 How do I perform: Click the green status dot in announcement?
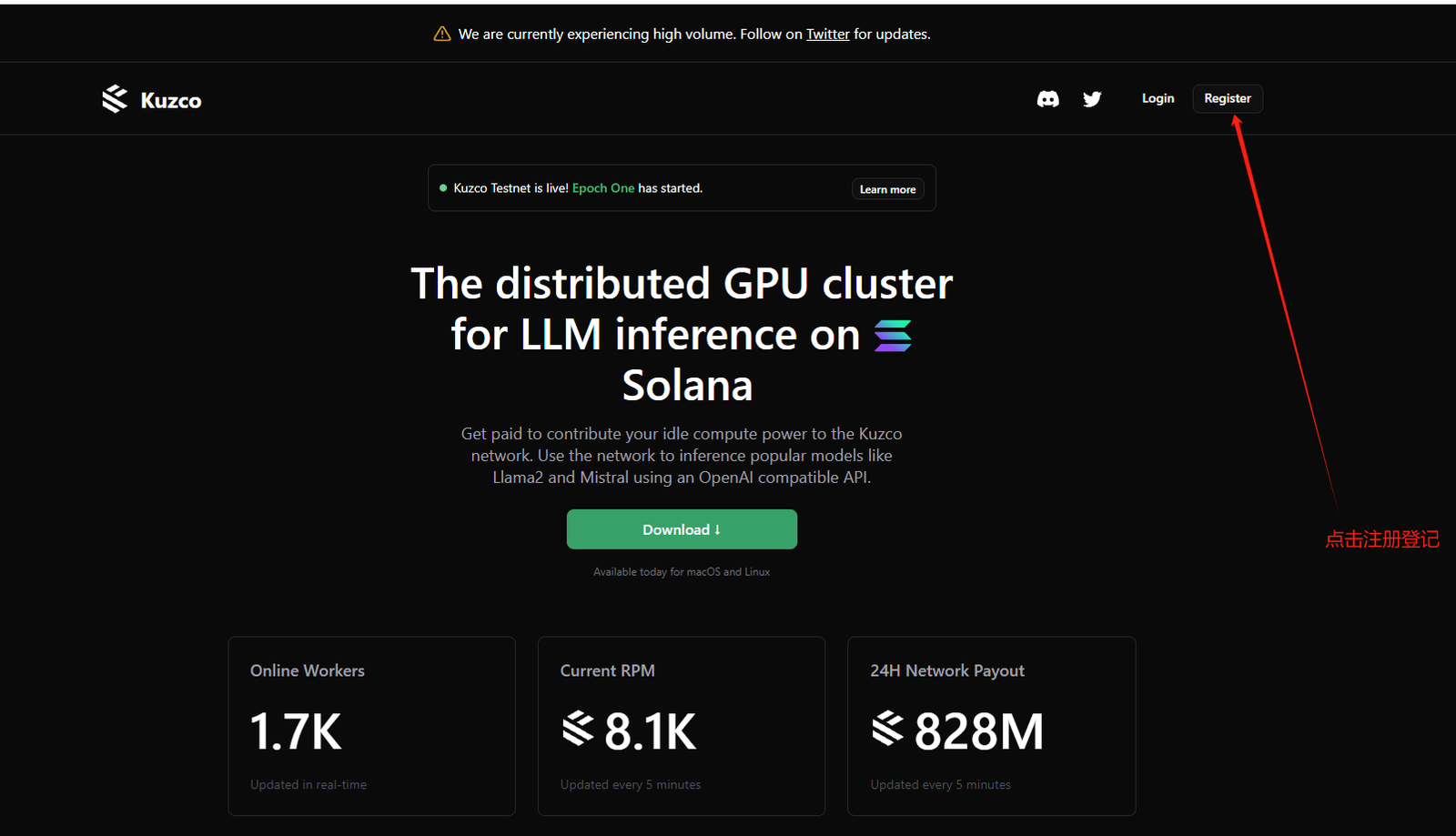click(443, 188)
